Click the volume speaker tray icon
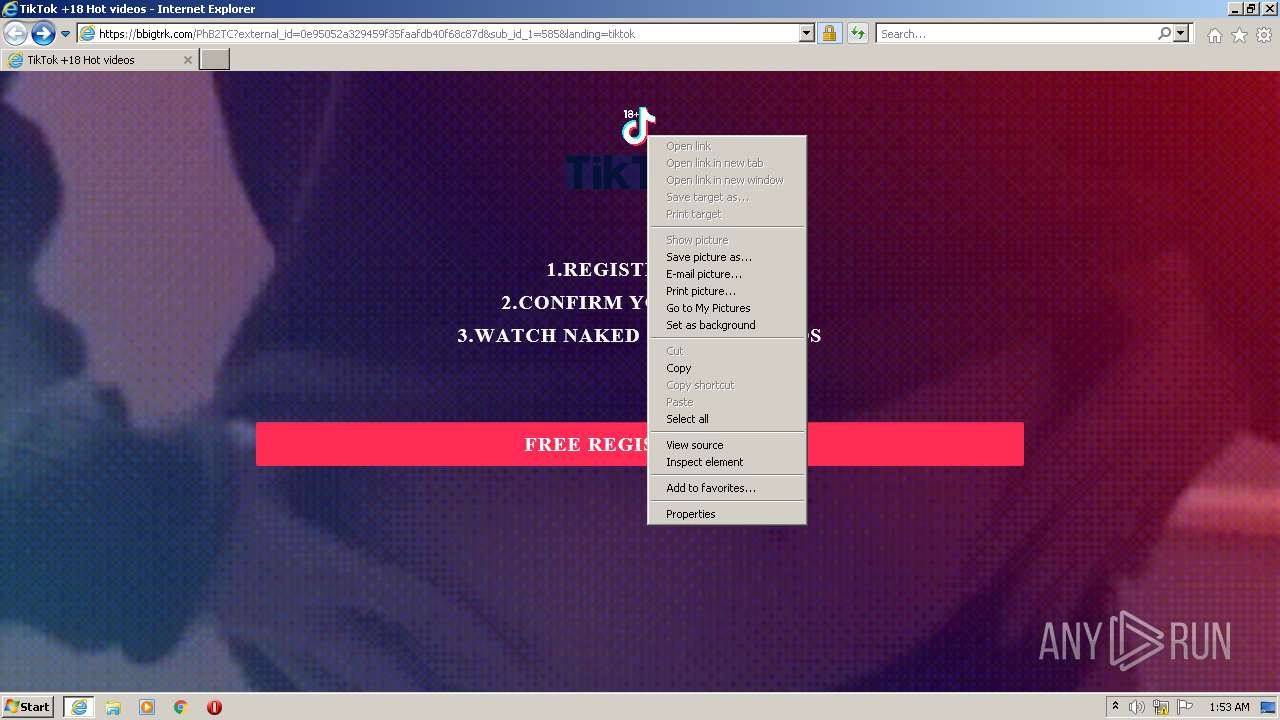Image resolution: width=1280 pixels, height=720 pixels. point(1137,707)
